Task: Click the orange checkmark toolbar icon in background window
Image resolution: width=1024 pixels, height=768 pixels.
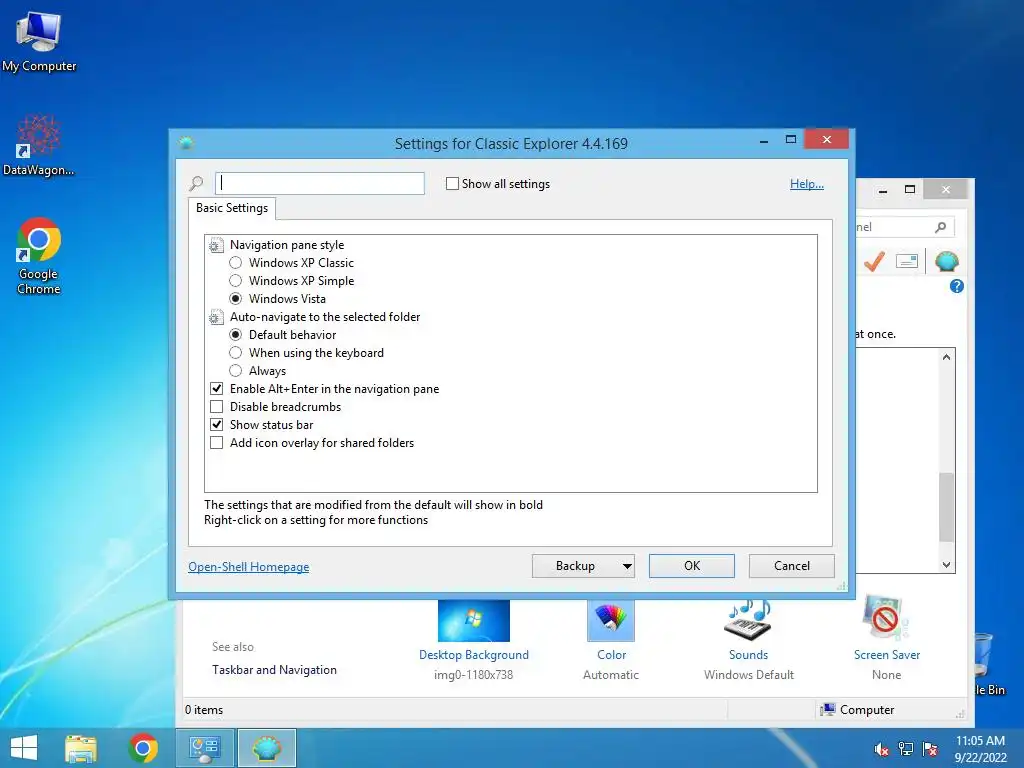Action: point(874,261)
